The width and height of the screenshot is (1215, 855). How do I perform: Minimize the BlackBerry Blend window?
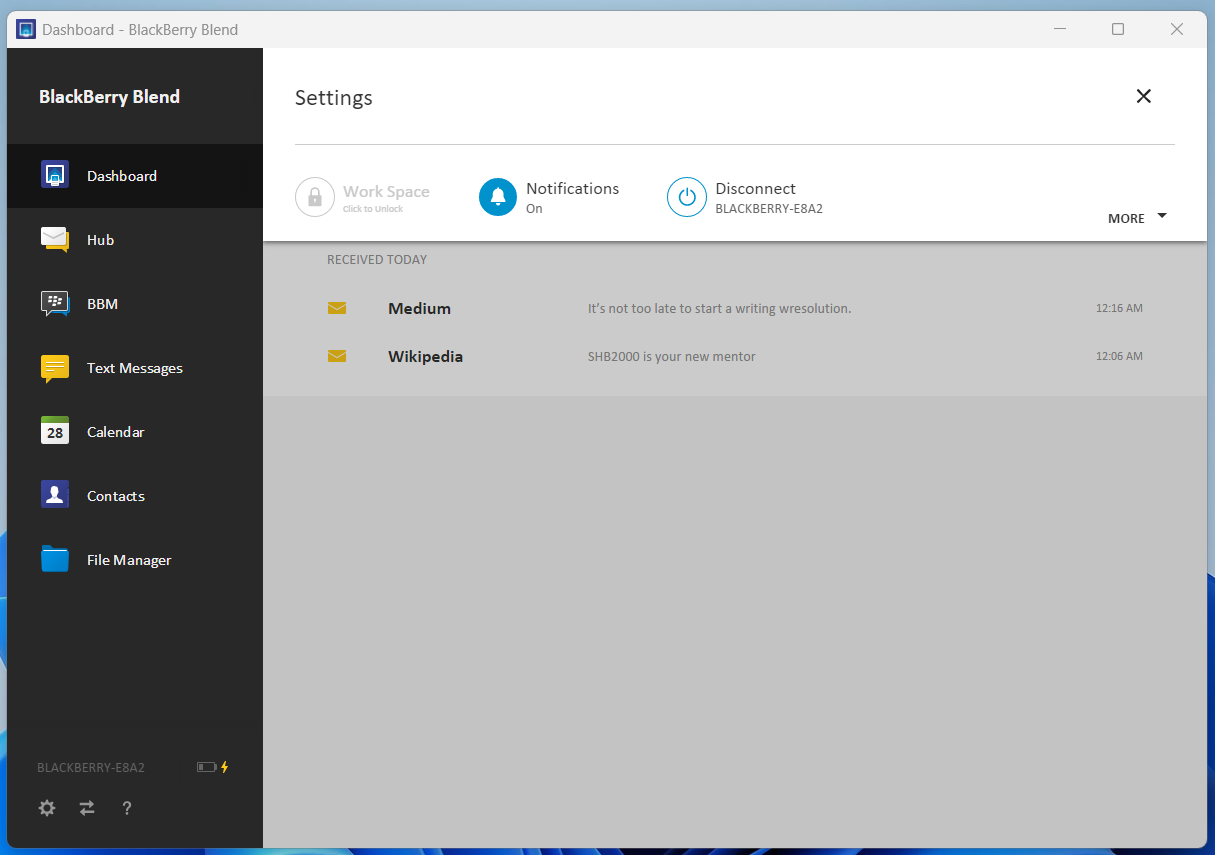1059,29
